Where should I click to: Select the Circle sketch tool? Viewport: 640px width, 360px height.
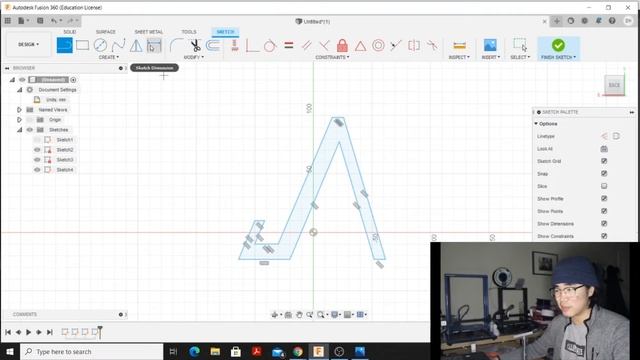100,45
